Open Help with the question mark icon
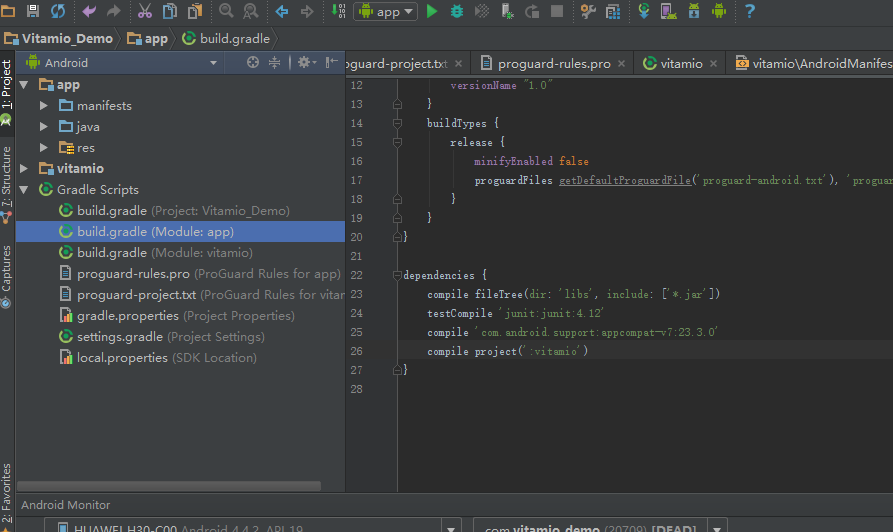 tap(750, 11)
